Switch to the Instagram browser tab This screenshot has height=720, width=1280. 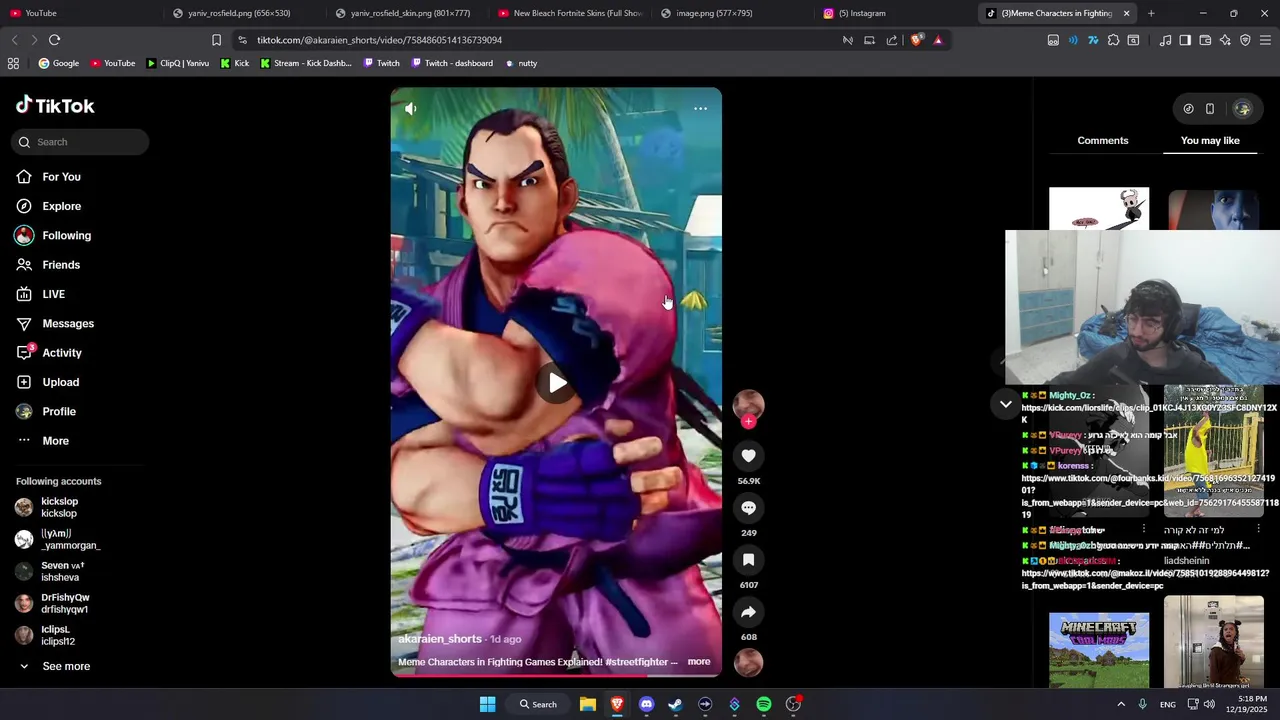pos(892,13)
